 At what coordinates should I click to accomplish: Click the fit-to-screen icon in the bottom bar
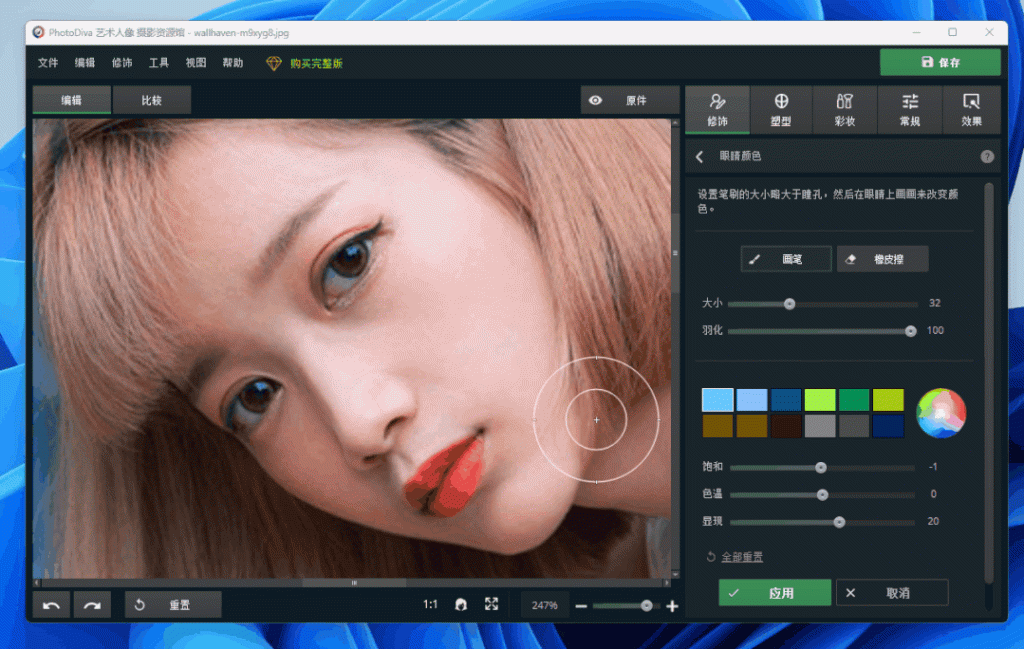coord(491,604)
